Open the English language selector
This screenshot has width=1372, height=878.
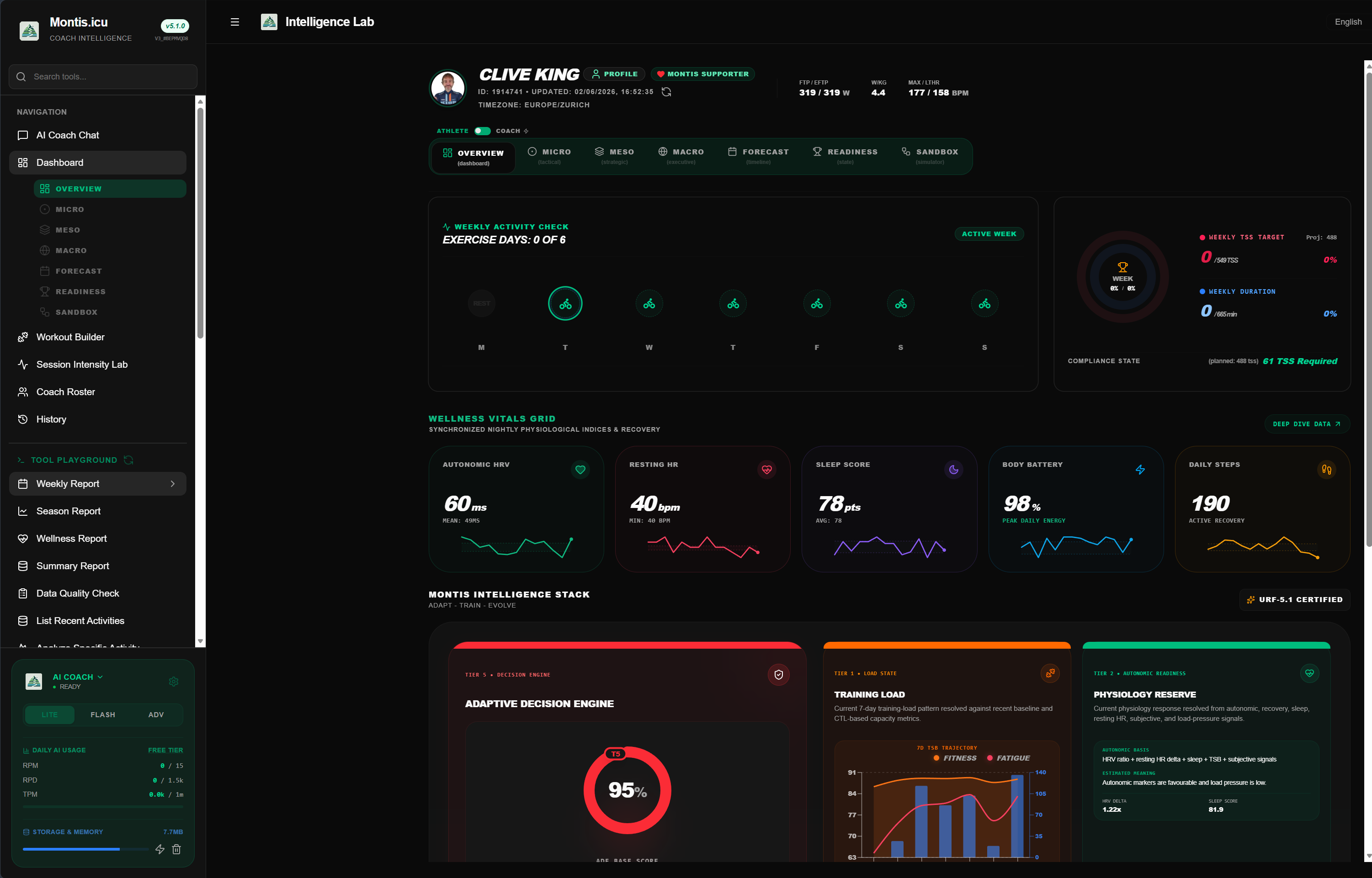(x=1347, y=21)
